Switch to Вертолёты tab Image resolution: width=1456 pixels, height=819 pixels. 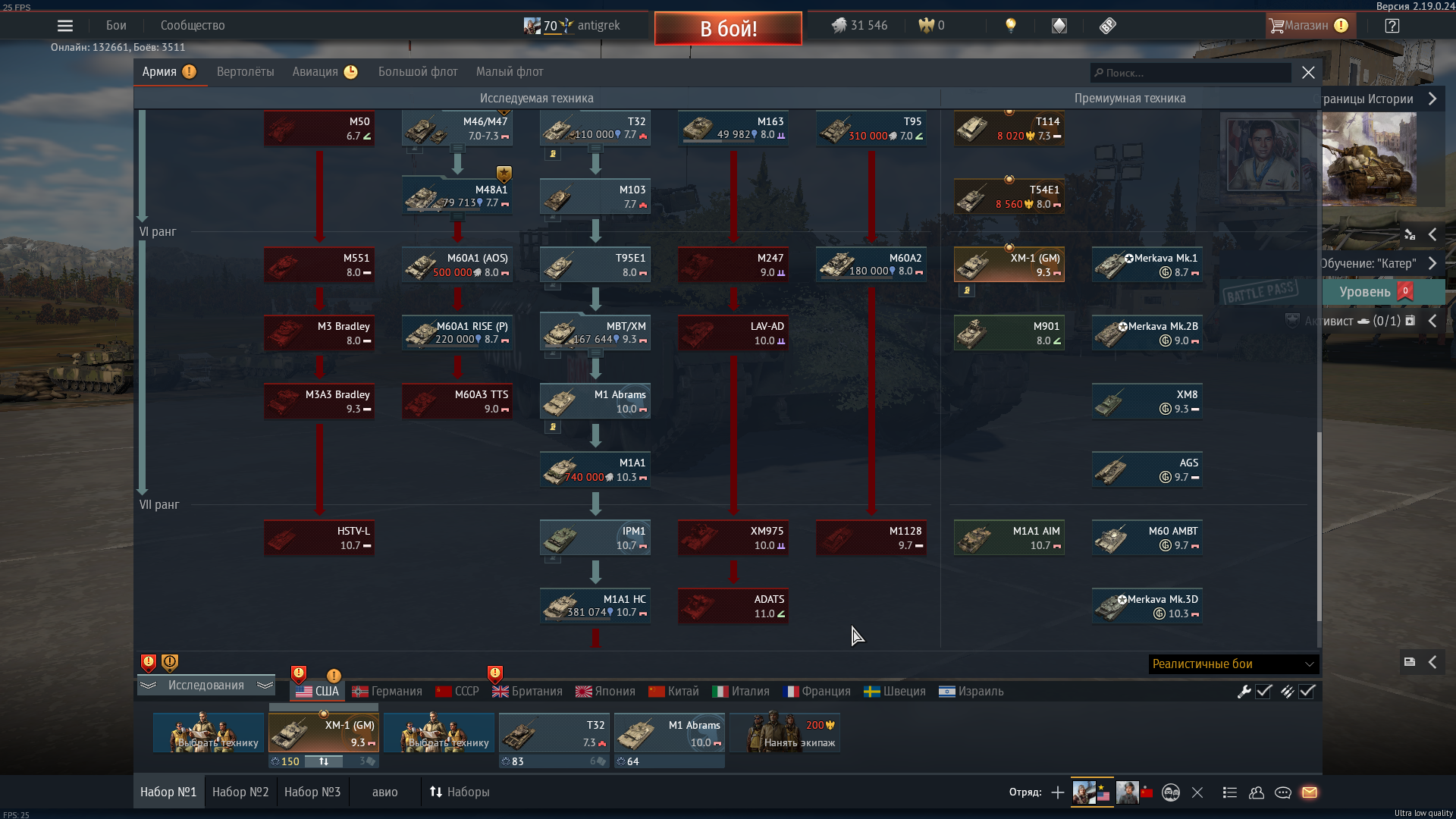pyautogui.click(x=246, y=72)
